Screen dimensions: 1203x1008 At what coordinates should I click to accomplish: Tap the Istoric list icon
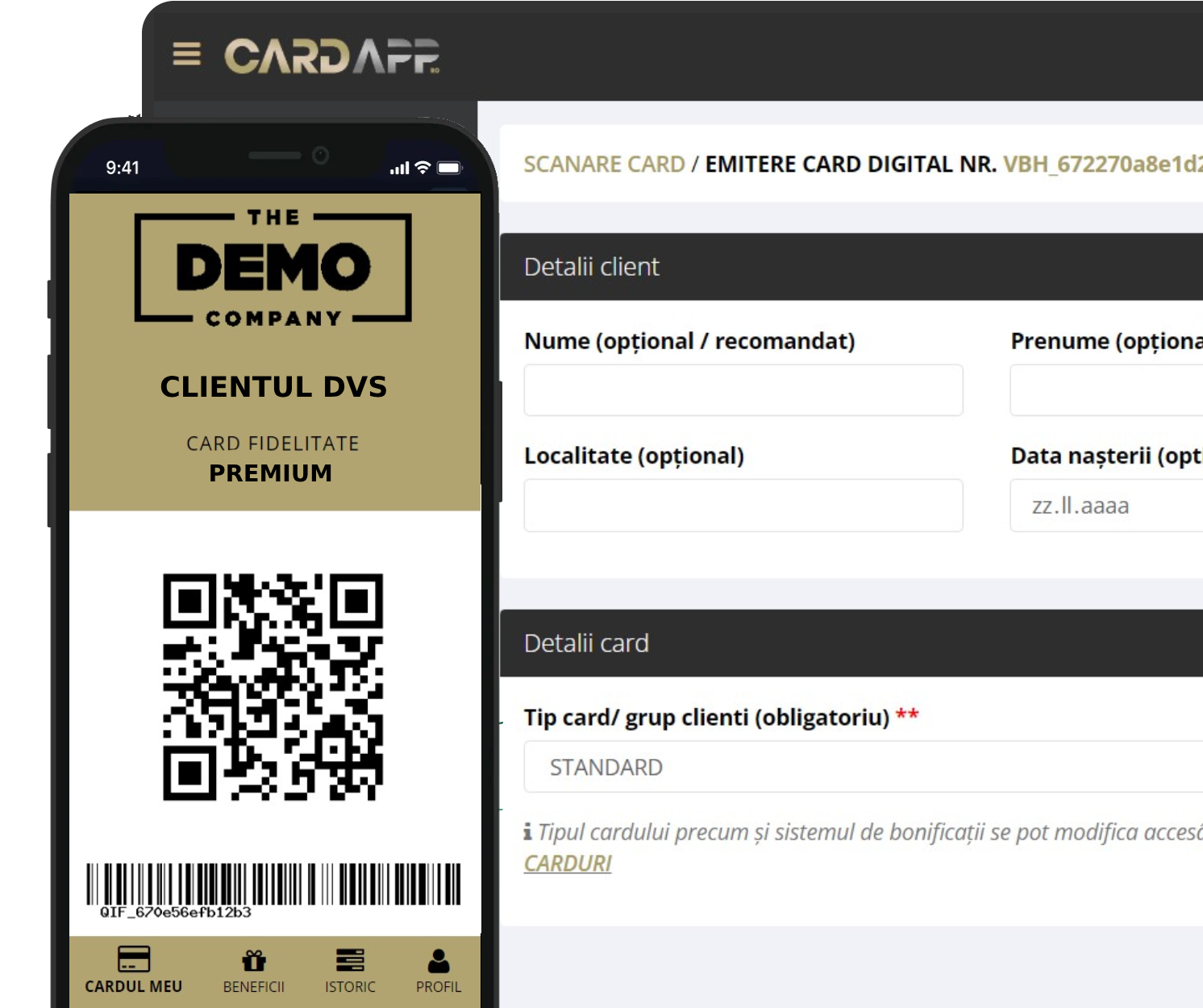coord(350,960)
